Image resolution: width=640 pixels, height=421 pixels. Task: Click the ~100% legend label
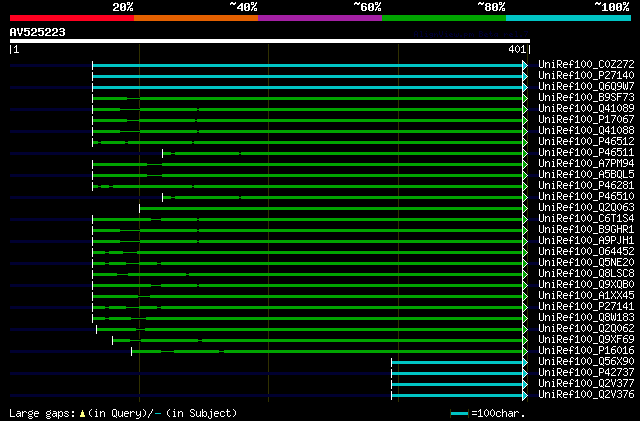612,7
